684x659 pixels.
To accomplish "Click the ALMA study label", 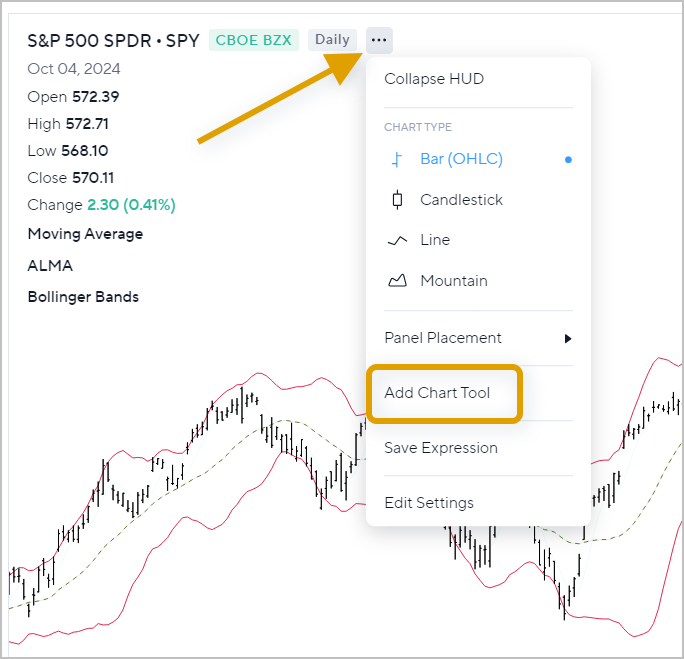I will (50, 266).
